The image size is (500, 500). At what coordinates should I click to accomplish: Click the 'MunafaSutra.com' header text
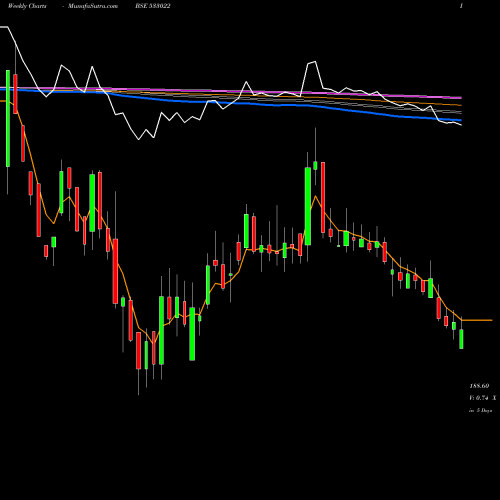pyautogui.click(x=93, y=6)
